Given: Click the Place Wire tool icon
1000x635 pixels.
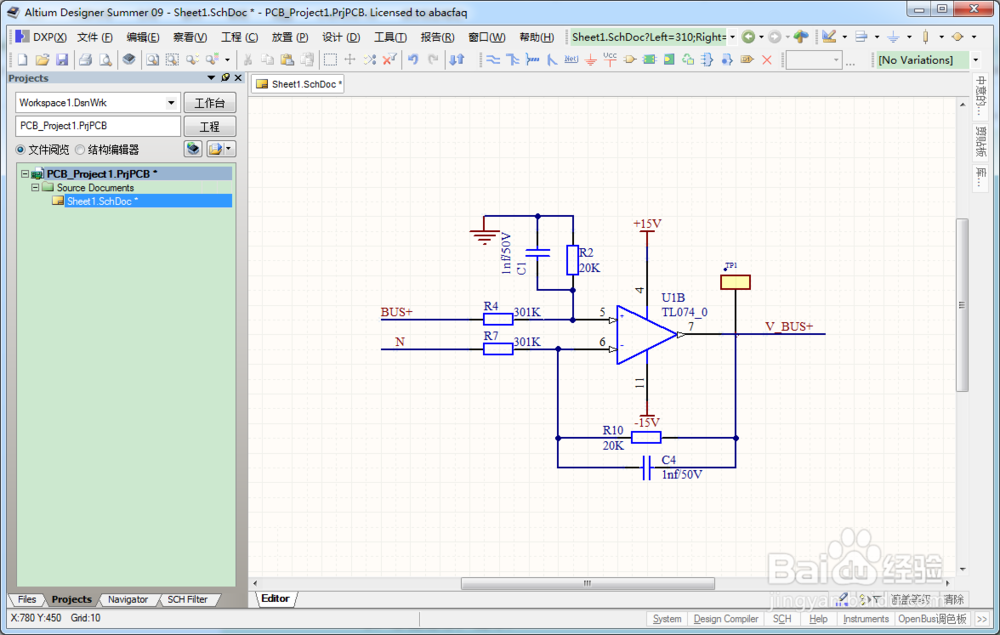Looking at the screenshot, I should (493, 60).
